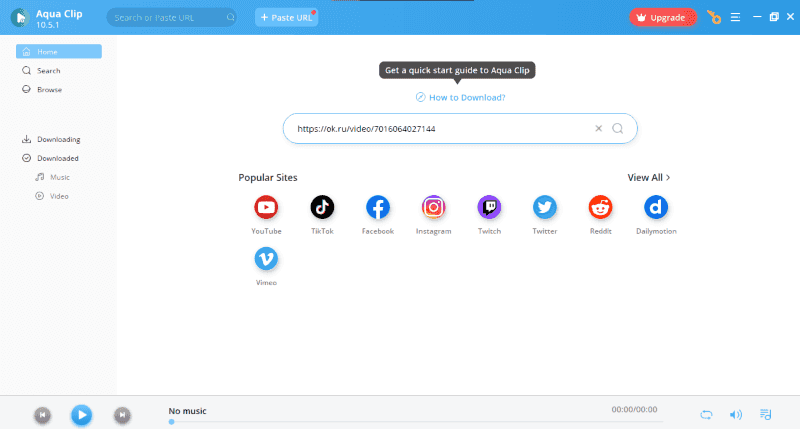Open the TikTok site icon

pos(322,207)
